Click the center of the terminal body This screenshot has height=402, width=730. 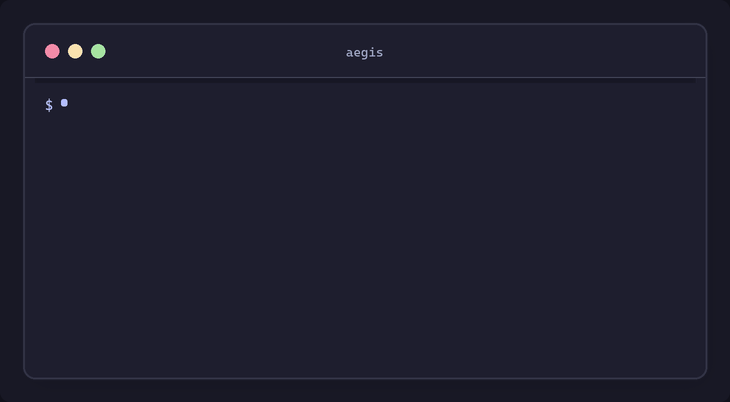pos(365,228)
